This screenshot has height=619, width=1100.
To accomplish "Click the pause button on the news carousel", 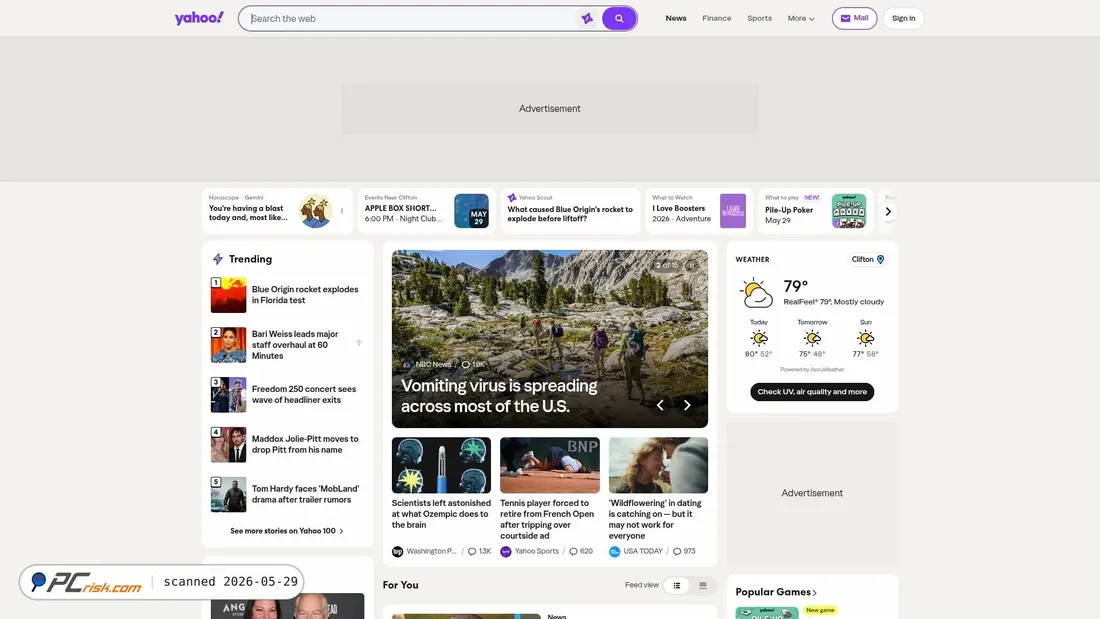I will pyautogui.click(x=692, y=265).
